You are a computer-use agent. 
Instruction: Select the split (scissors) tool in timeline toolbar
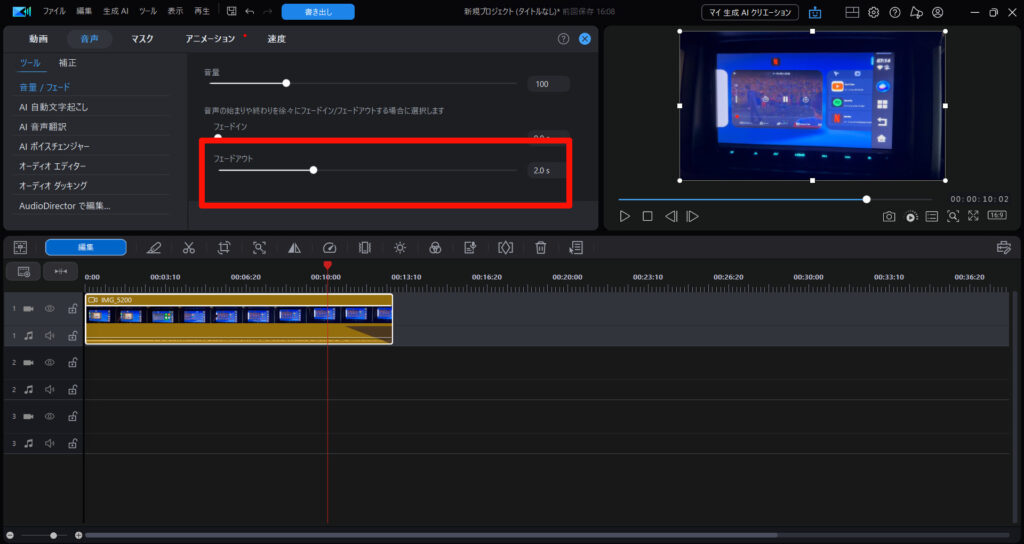[188, 247]
